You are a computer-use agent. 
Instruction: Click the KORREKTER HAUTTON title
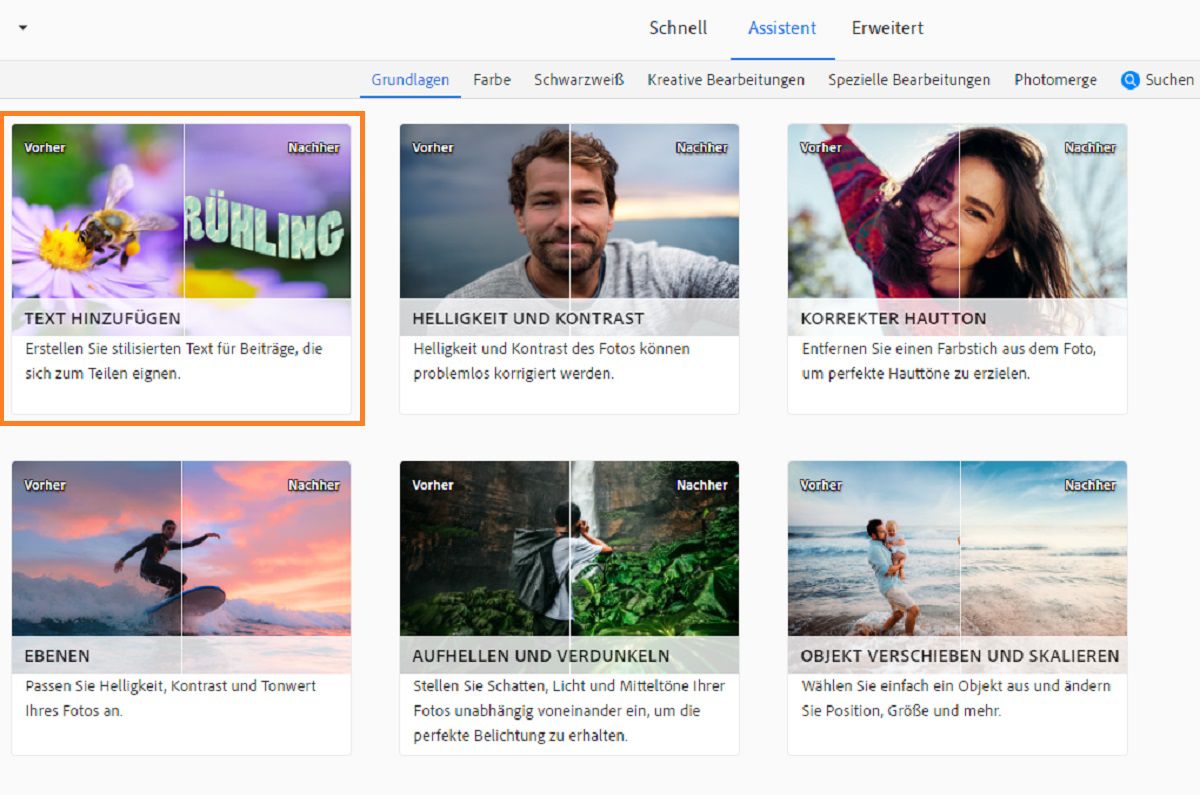tap(894, 319)
